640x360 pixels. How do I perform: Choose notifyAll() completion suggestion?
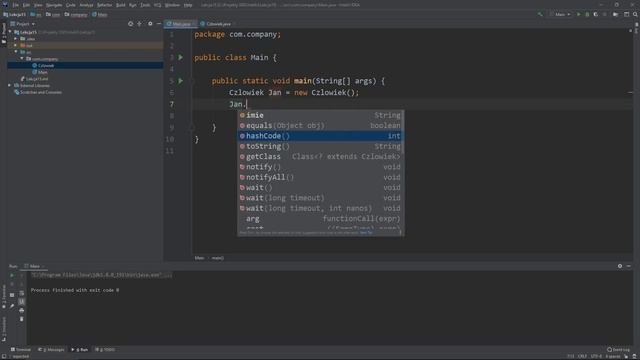(320, 177)
